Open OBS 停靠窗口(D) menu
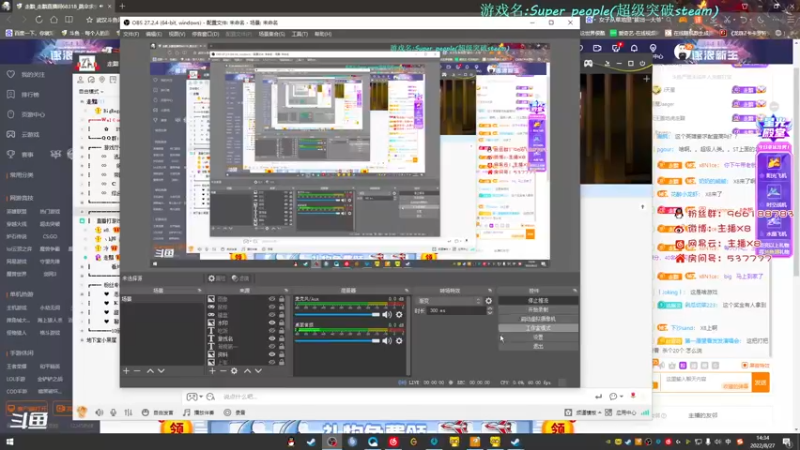The width and height of the screenshot is (800, 450). point(205,34)
